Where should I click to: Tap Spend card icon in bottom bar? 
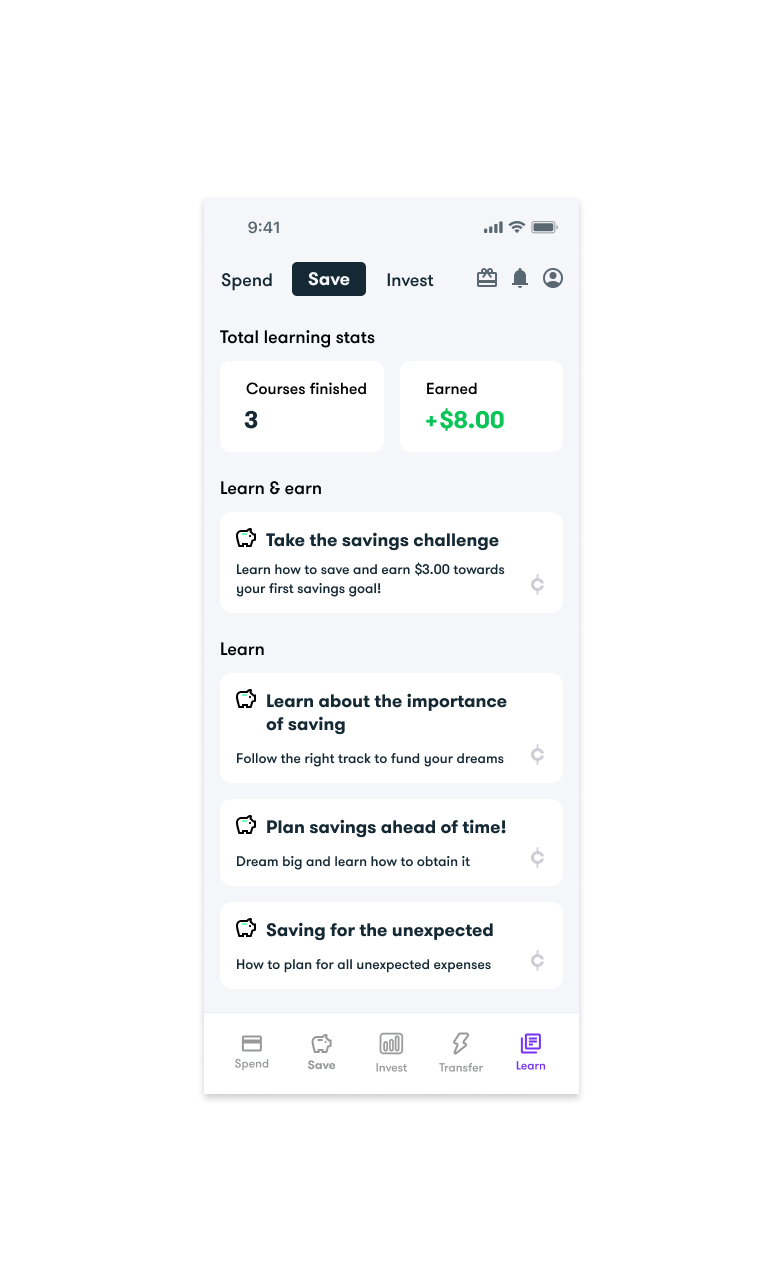click(252, 1043)
